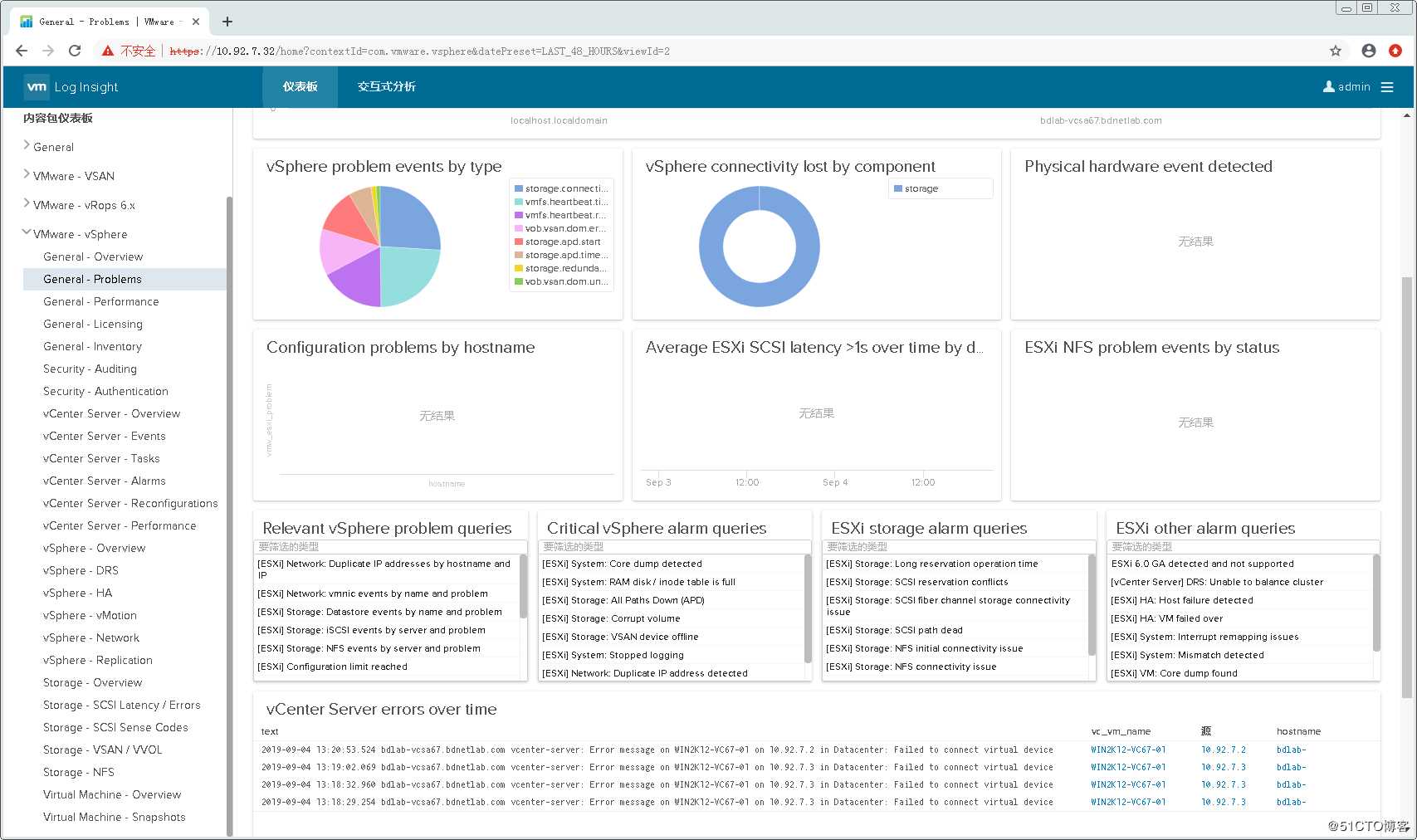
Task: Open the General - Inventory dashboard
Action: [x=92, y=346]
